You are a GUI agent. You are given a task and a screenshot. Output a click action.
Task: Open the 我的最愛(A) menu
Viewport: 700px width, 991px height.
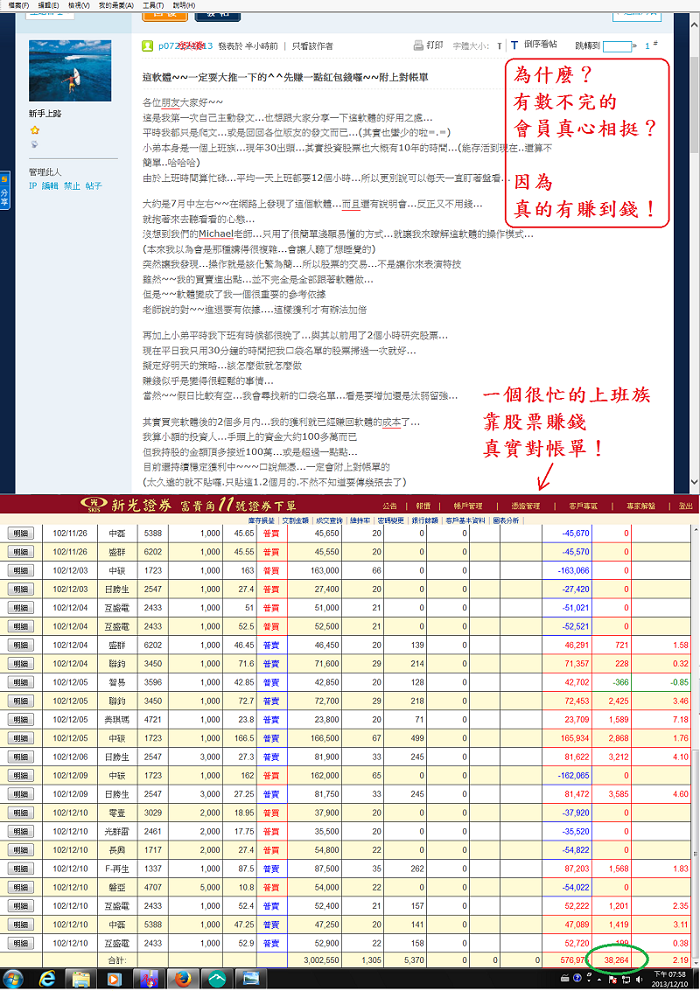116,5
